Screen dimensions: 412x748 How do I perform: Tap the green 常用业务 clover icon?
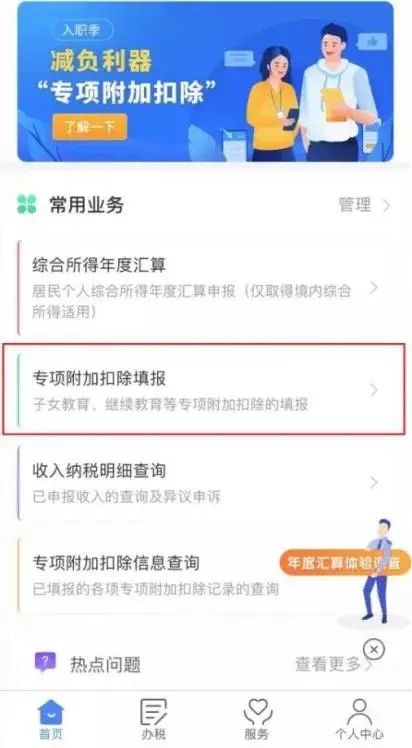click(x=27, y=205)
